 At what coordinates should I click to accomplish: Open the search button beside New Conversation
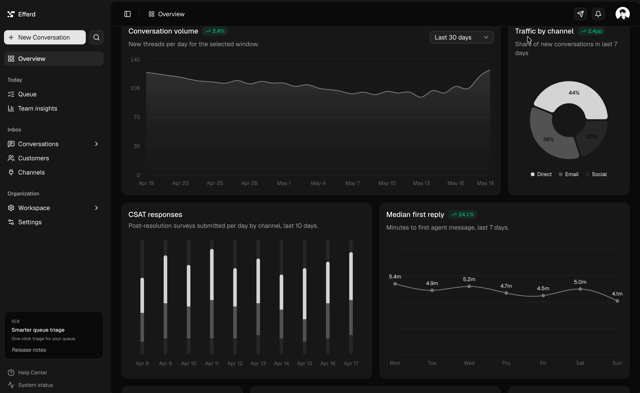click(x=96, y=37)
